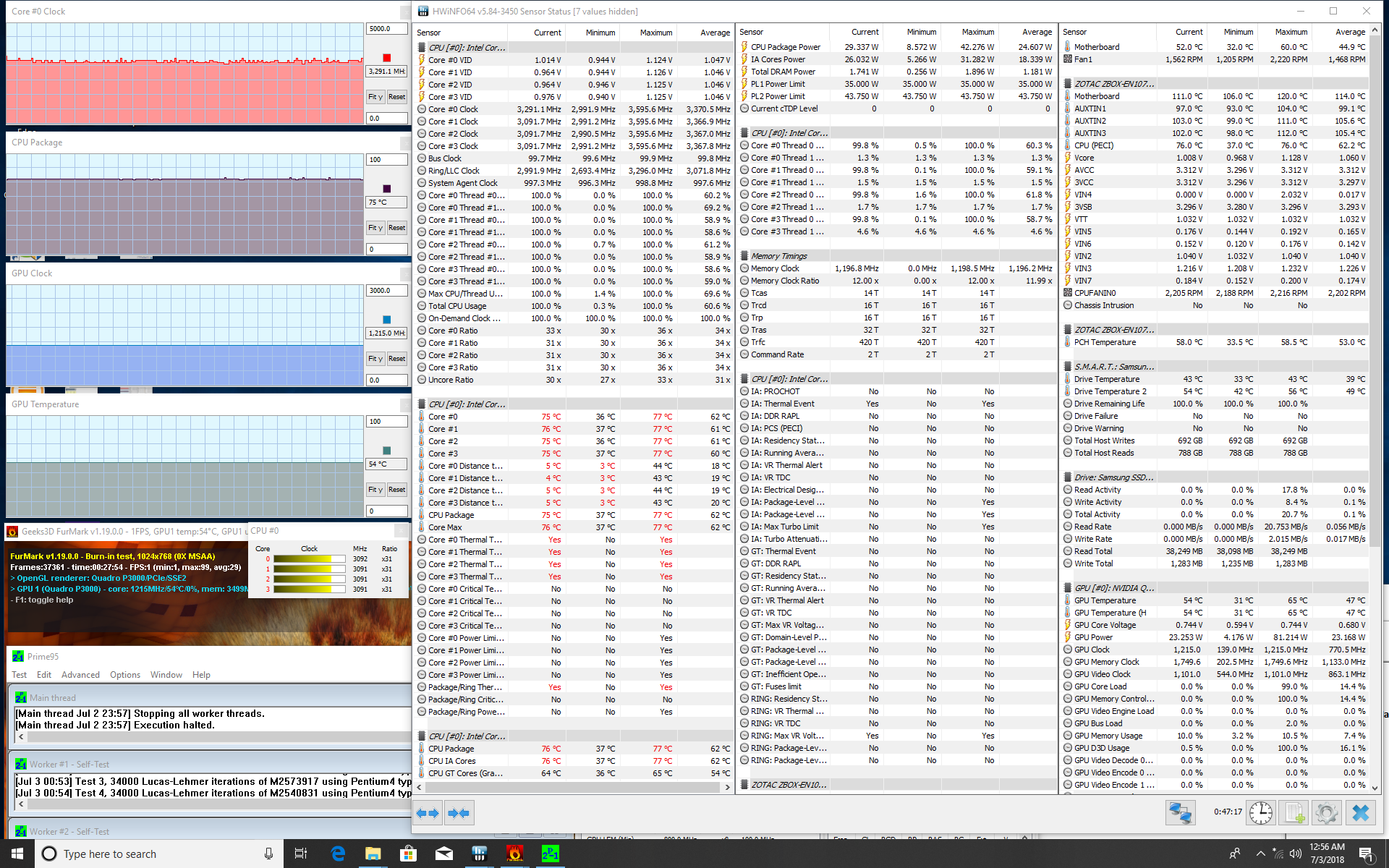This screenshot has height=868, width=1389.
Task: Open FurMark from the taskbar
Action: tap(514, 854)
